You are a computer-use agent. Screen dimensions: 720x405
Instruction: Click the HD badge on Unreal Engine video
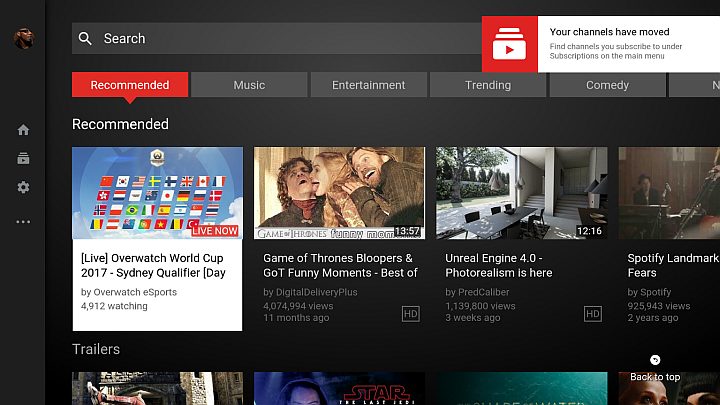click(592, 314)
